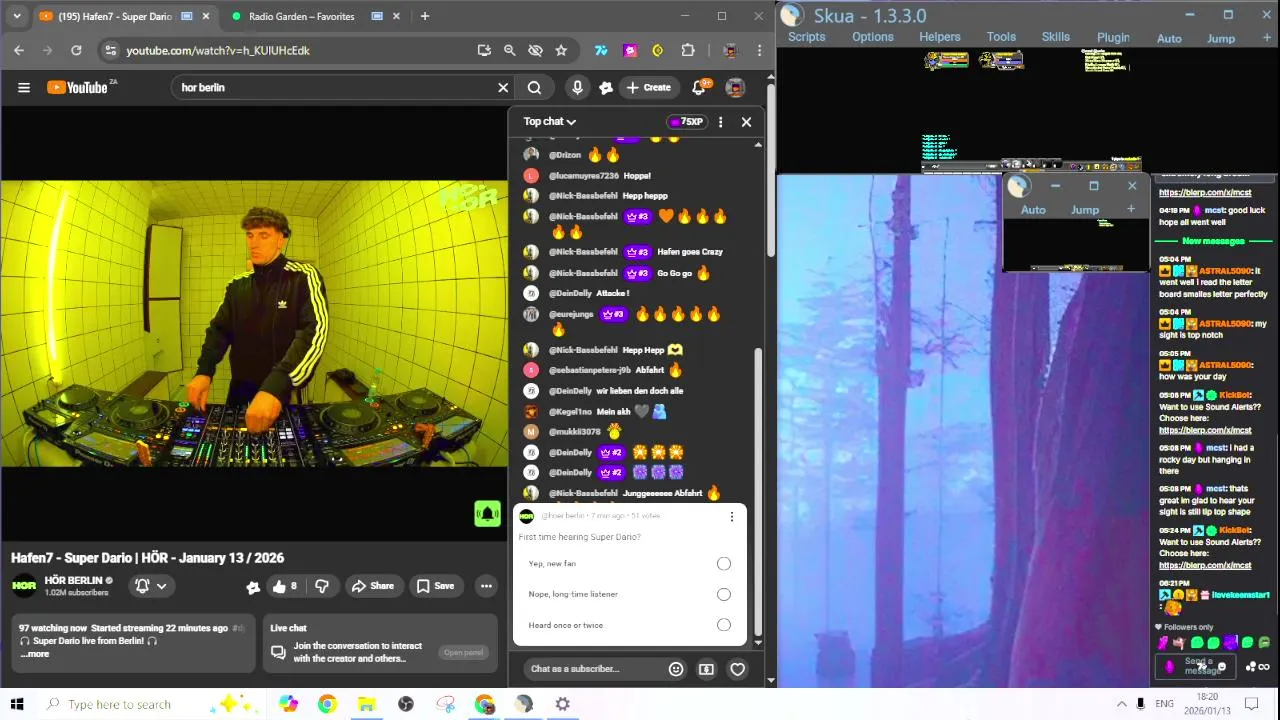Click the Create button on YouTube
This screenshot has height=720, width=1280.
[x=648, y=88]
